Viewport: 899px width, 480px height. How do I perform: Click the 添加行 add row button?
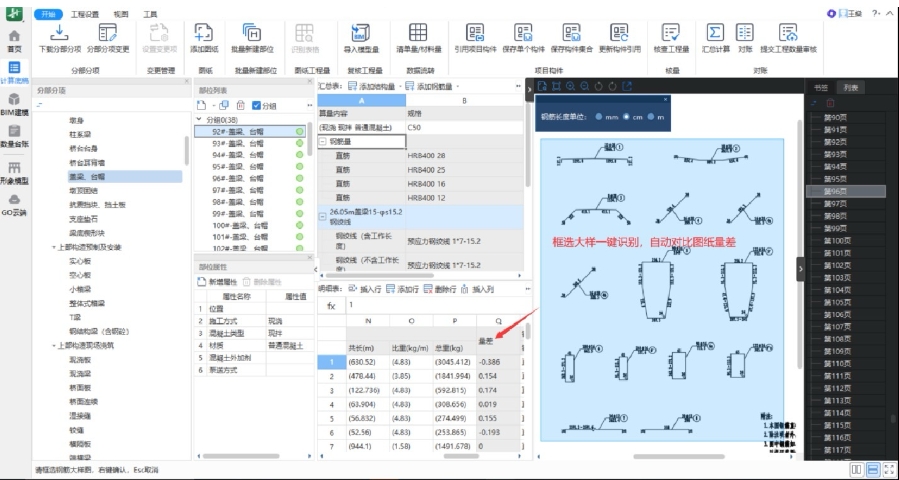[x=398, y=289]
